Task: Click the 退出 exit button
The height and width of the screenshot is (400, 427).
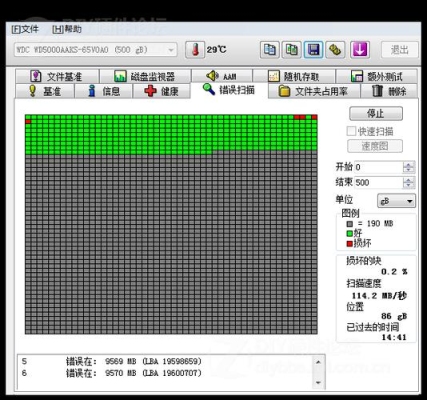Action: (x=399, y=50)
